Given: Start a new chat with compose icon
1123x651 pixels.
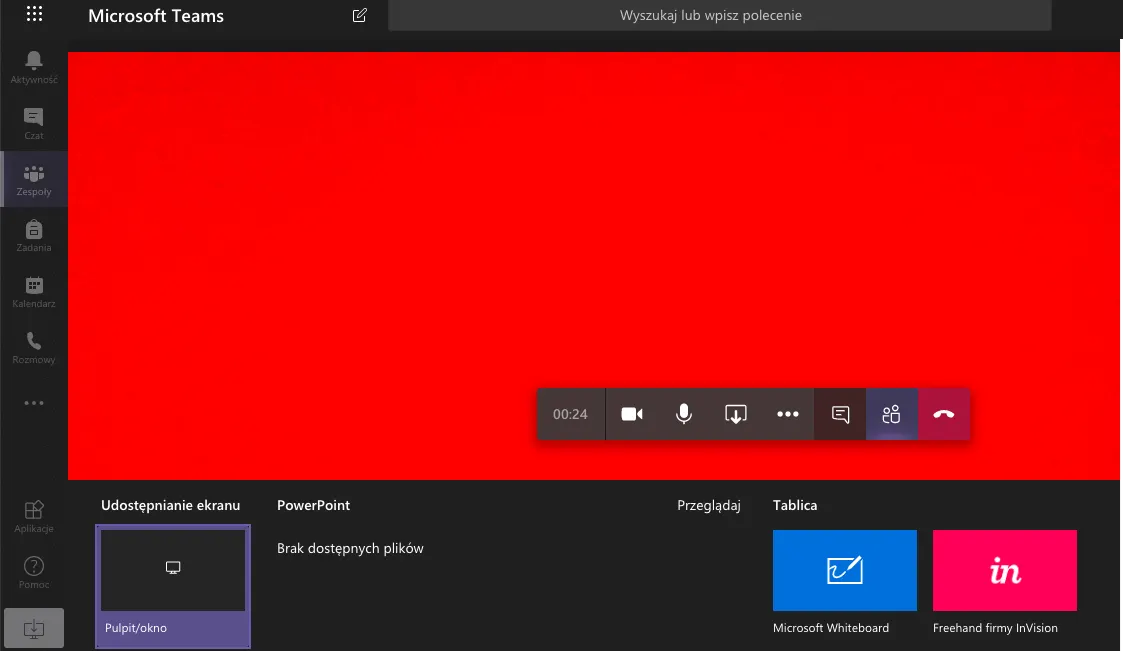Looking at the screenshot, I should (x=360, y=15).
